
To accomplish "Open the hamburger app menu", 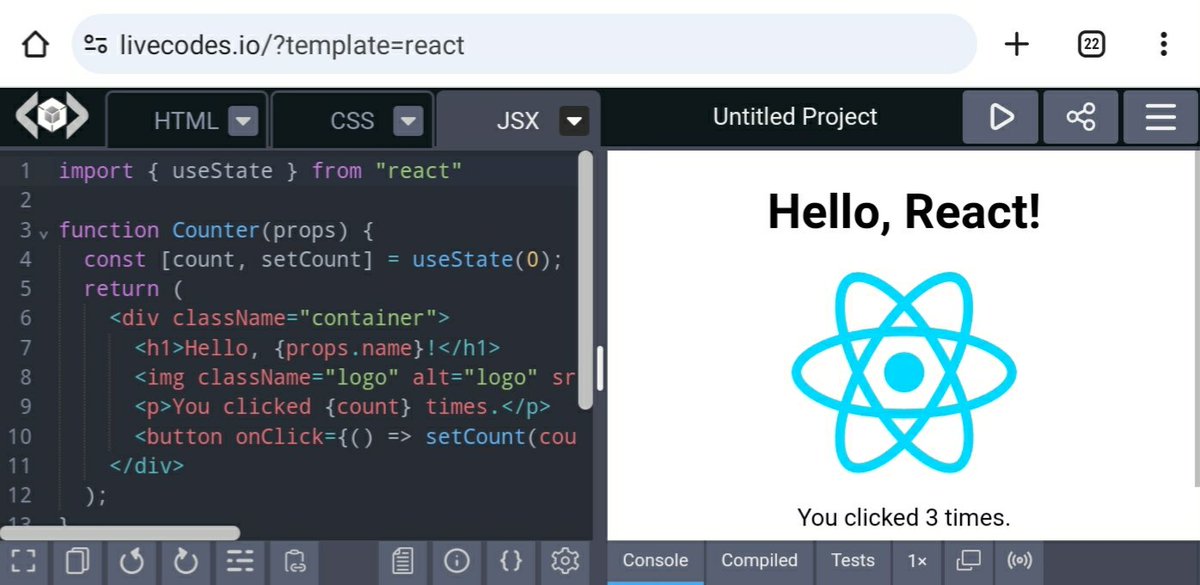I will pos(1160,117).
